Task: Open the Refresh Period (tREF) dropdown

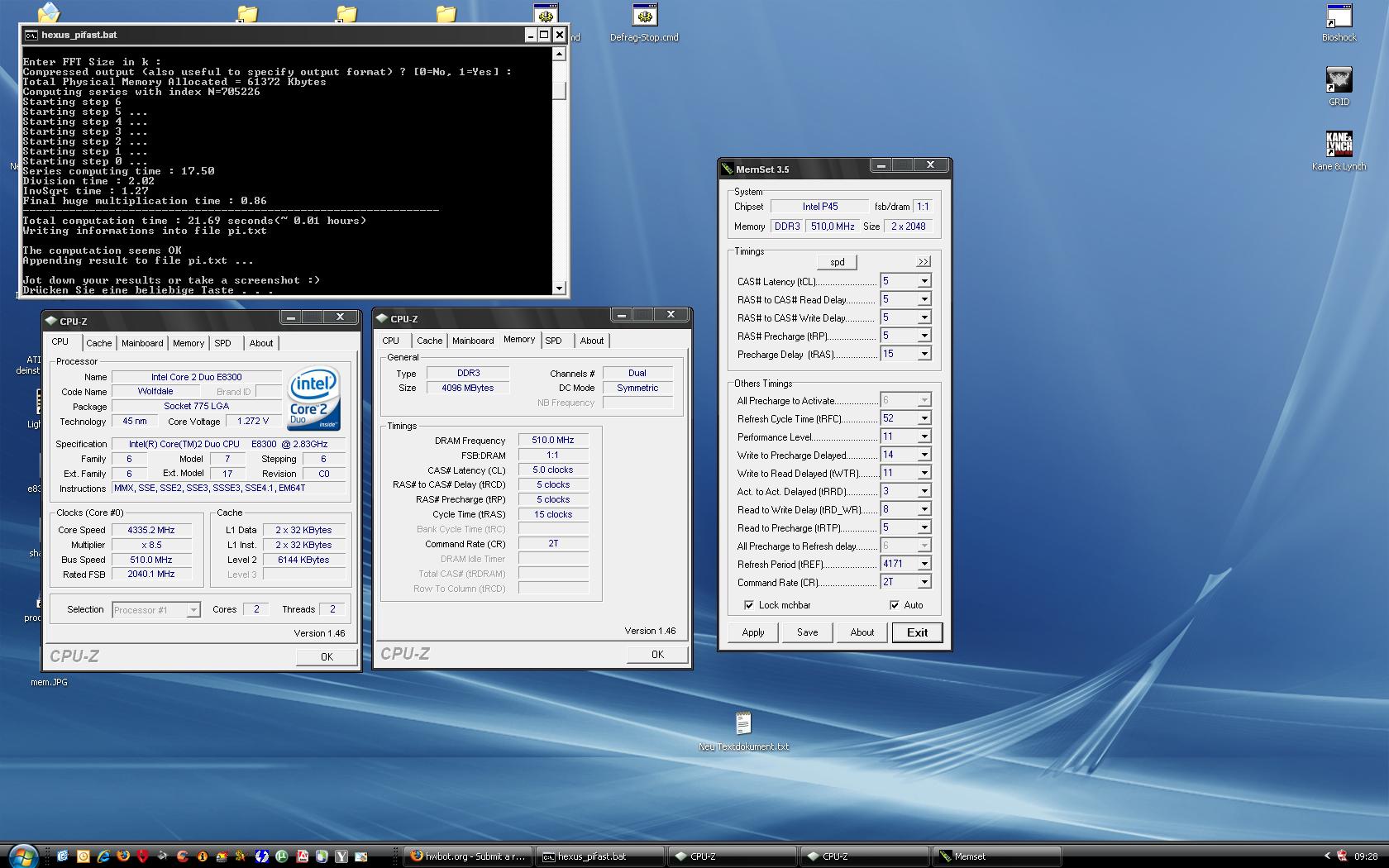Action: coord(924,564)
